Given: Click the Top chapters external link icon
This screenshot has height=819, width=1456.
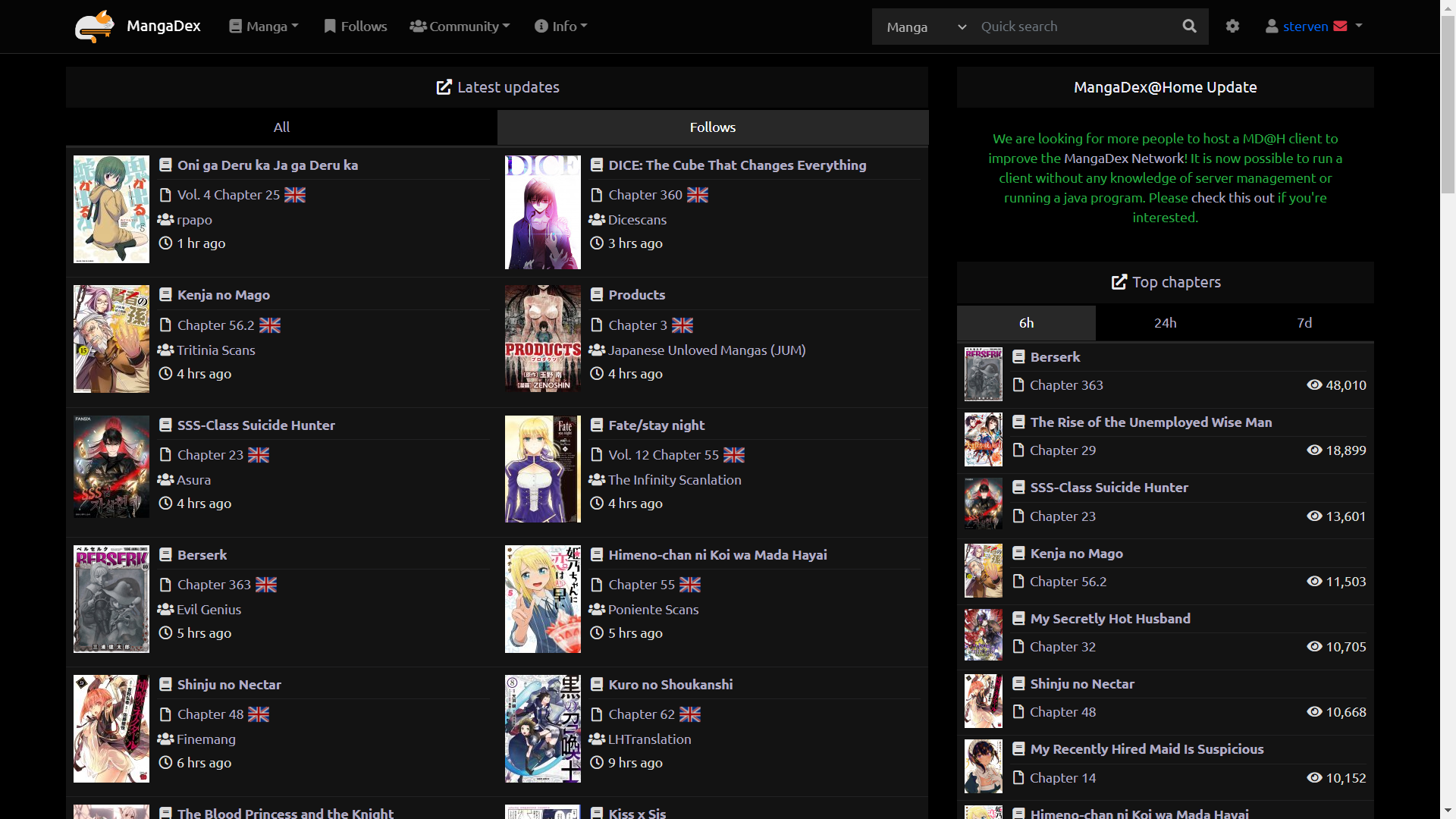Looking at the screenshot, I should click(x=1119, y=282).
